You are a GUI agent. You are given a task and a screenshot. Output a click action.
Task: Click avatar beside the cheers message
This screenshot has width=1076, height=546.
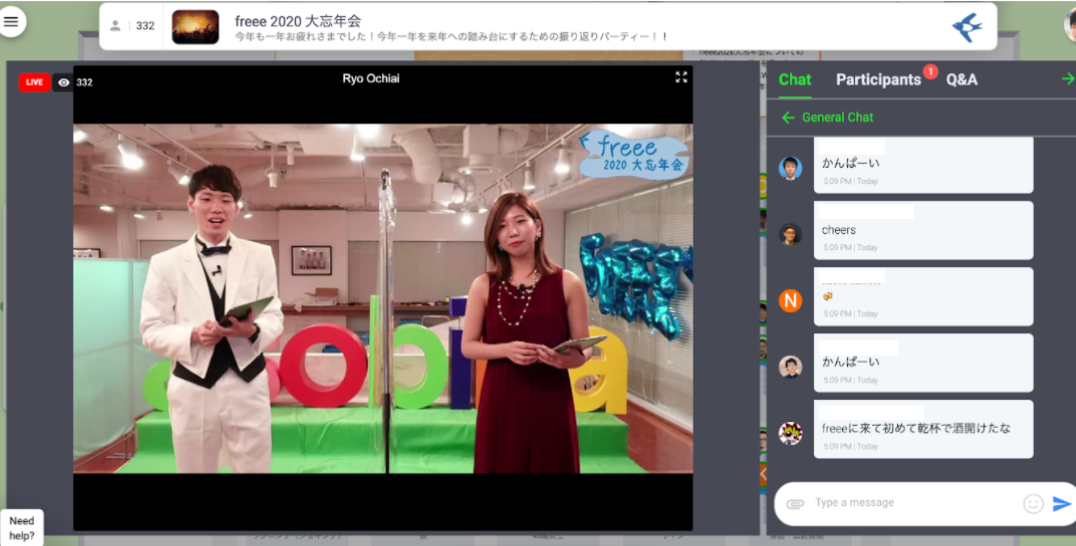pos(791,234)
